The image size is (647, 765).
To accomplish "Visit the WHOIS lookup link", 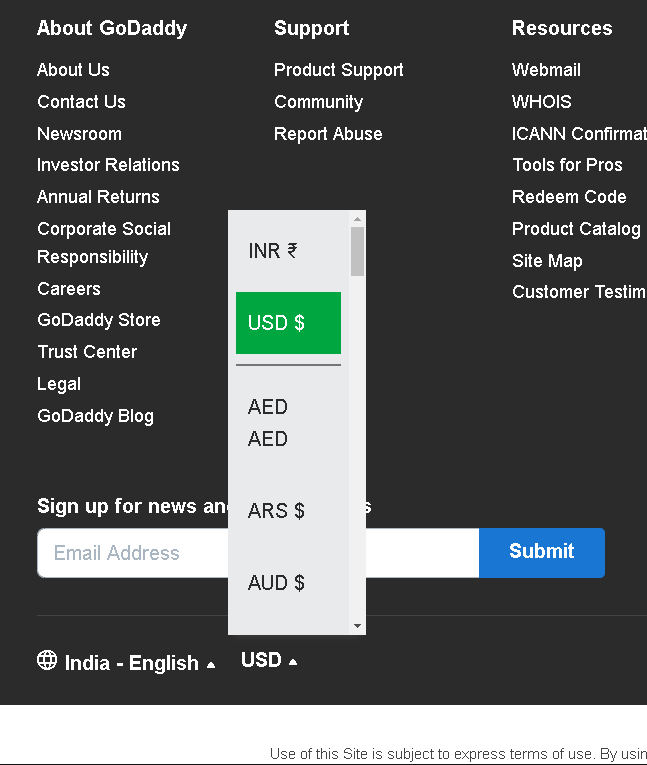I will [541, 102].
